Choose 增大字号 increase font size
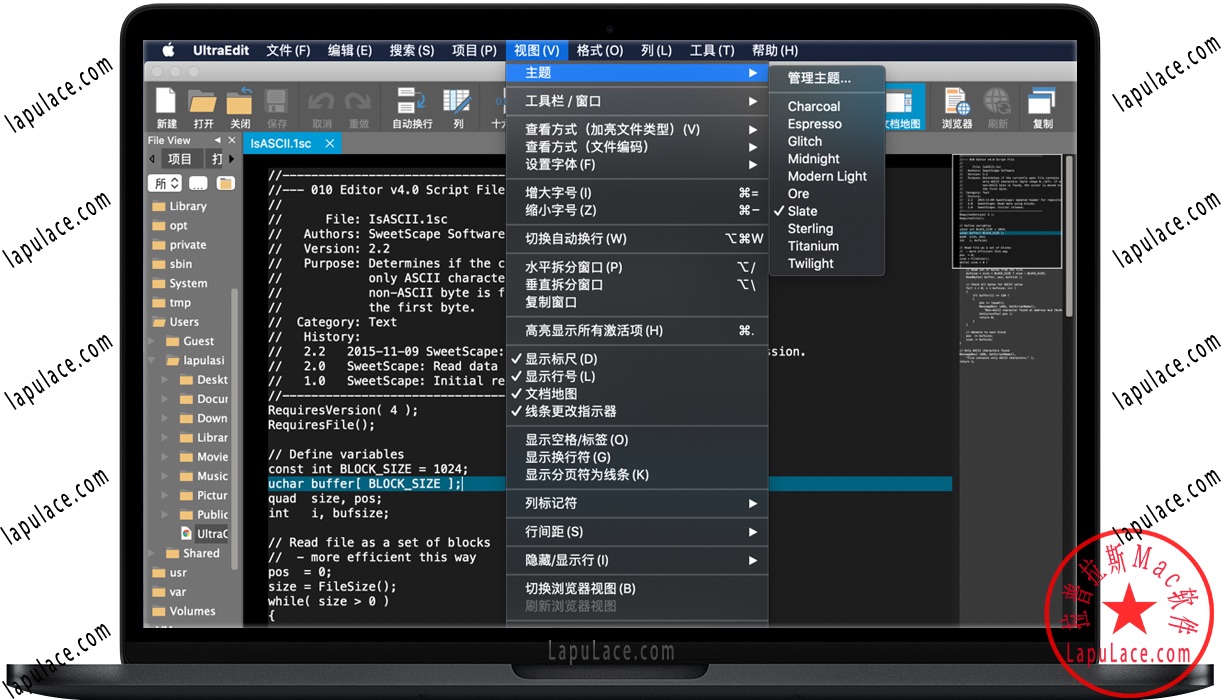Viewport: 1221px width, 700px height. (637, 192)
